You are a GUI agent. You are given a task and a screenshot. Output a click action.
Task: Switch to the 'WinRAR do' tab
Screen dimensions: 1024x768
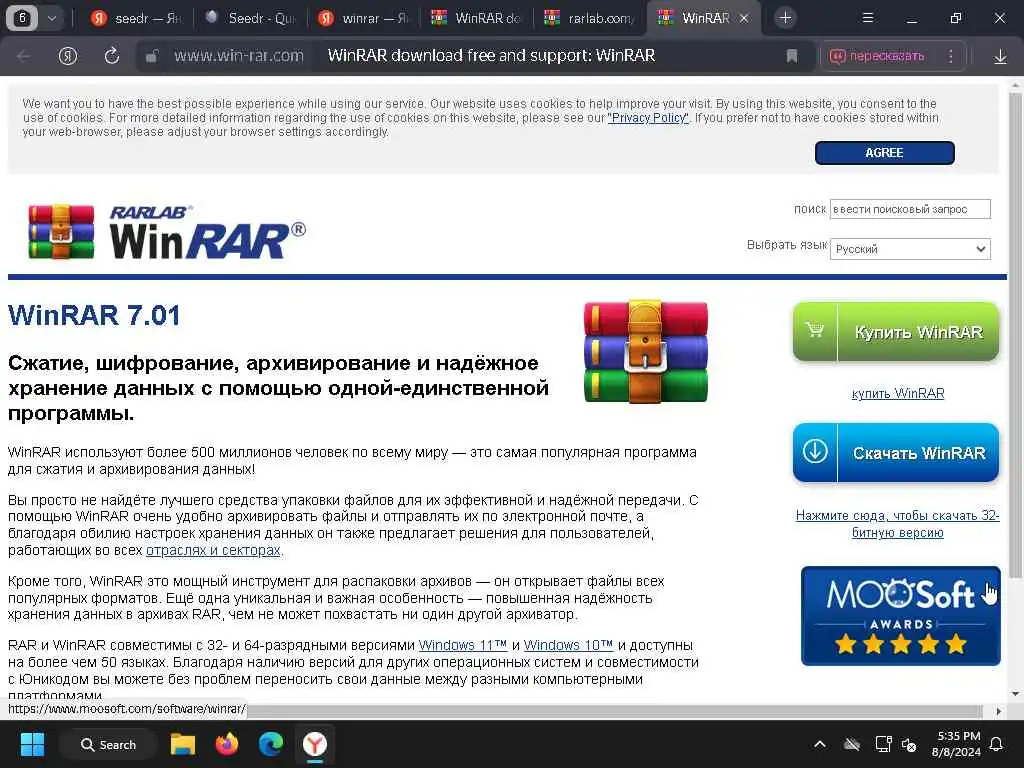pos(477,18)
